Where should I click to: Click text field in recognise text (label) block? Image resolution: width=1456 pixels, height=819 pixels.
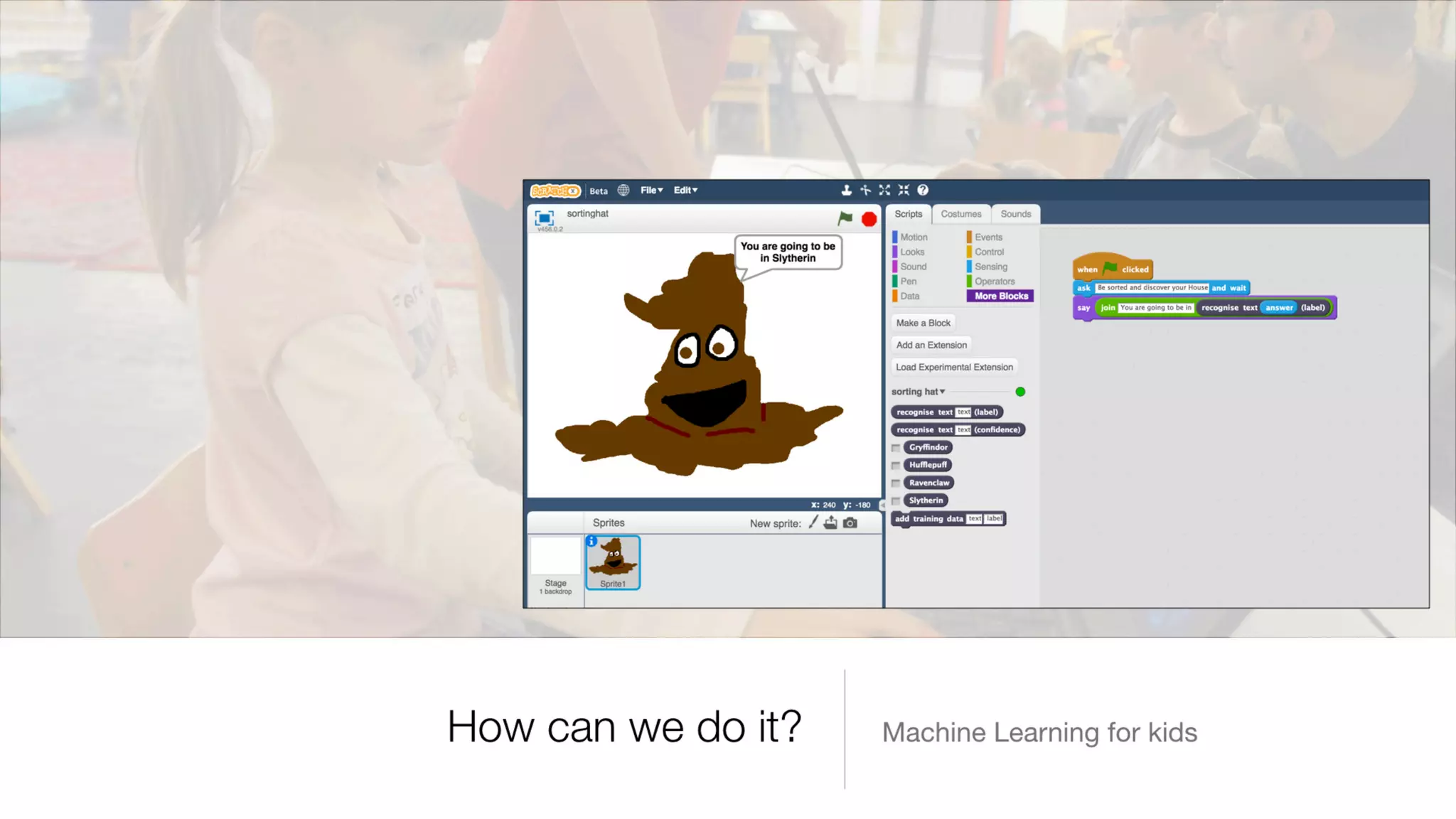tap(963, 412)
